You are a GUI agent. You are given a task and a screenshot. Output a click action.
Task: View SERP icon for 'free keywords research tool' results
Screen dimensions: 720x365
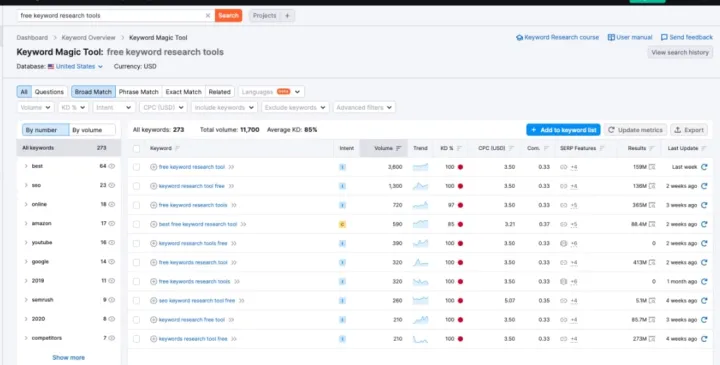(x=652, y=263)
